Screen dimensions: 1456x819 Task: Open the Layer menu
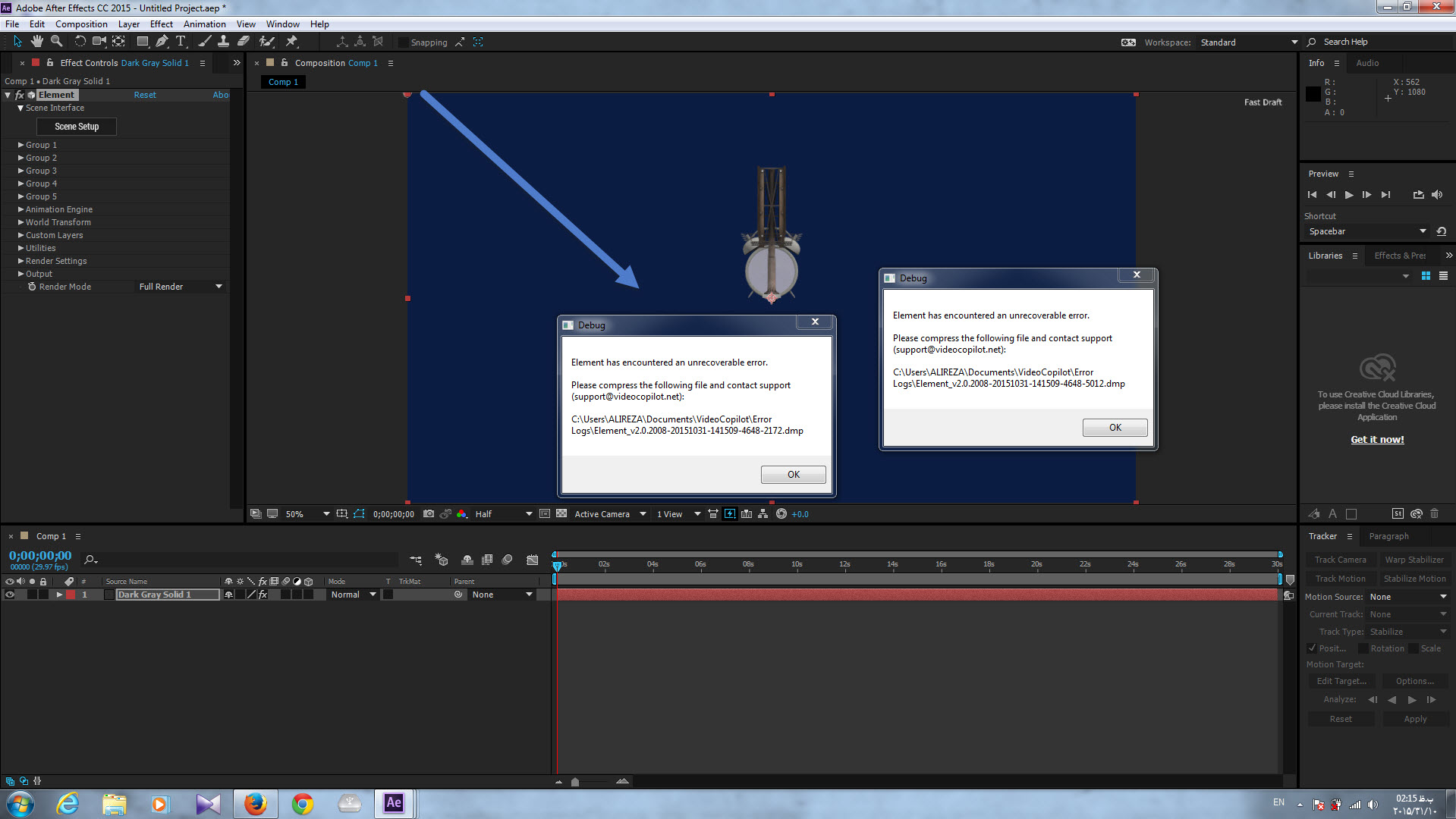128,24
